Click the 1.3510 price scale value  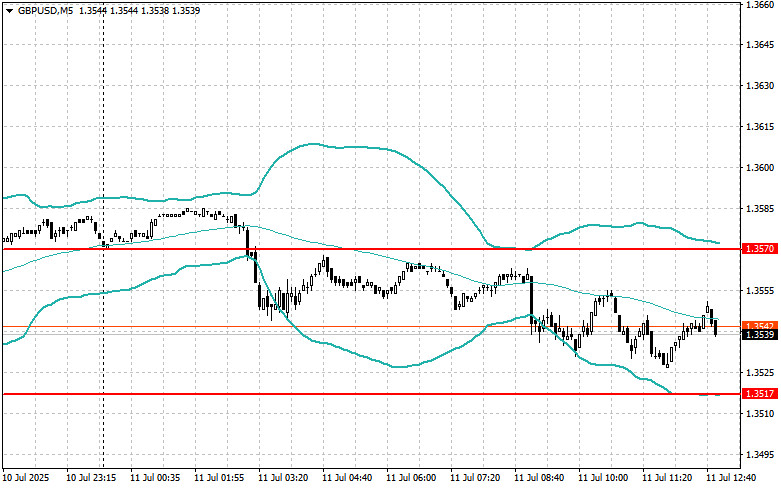pyautogui.click(x=760, y=413)
